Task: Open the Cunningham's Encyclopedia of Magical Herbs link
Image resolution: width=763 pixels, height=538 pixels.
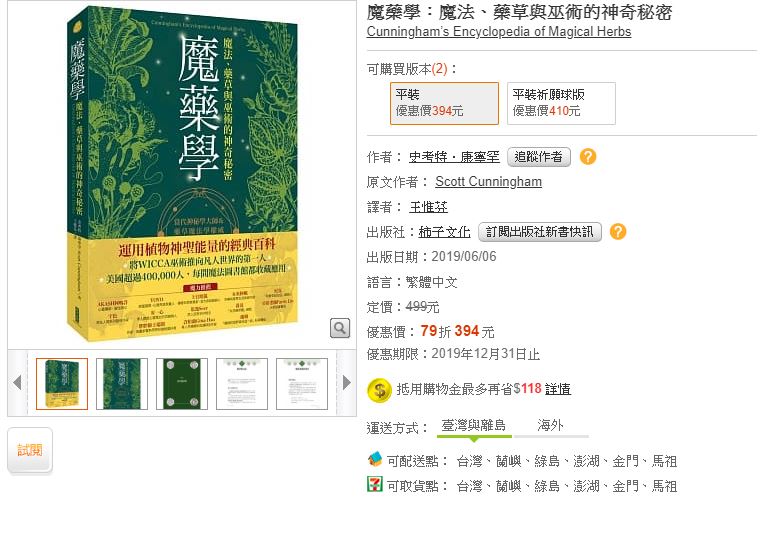Action: pos(499,32)
